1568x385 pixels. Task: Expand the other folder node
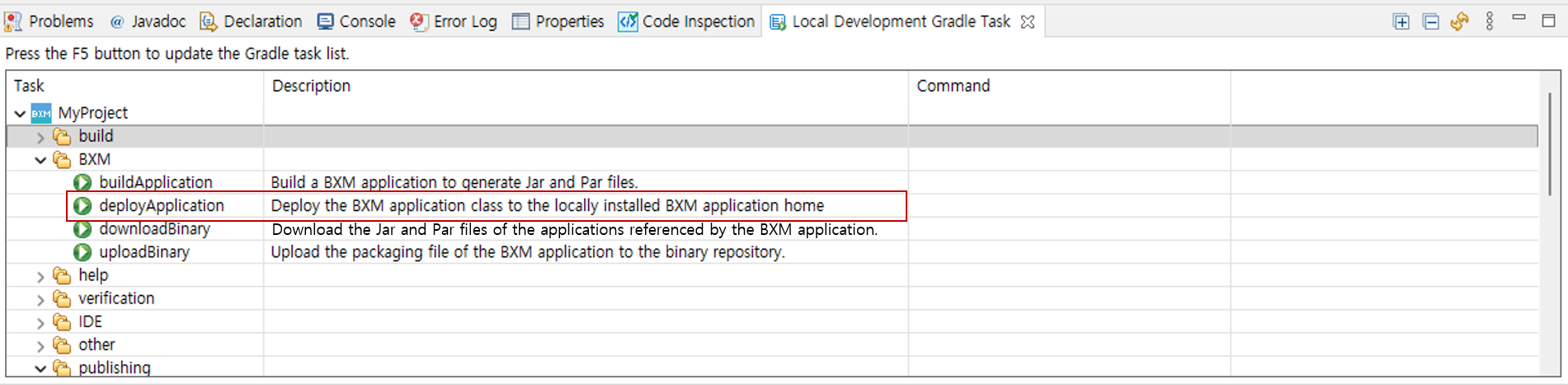pos(40,345)
